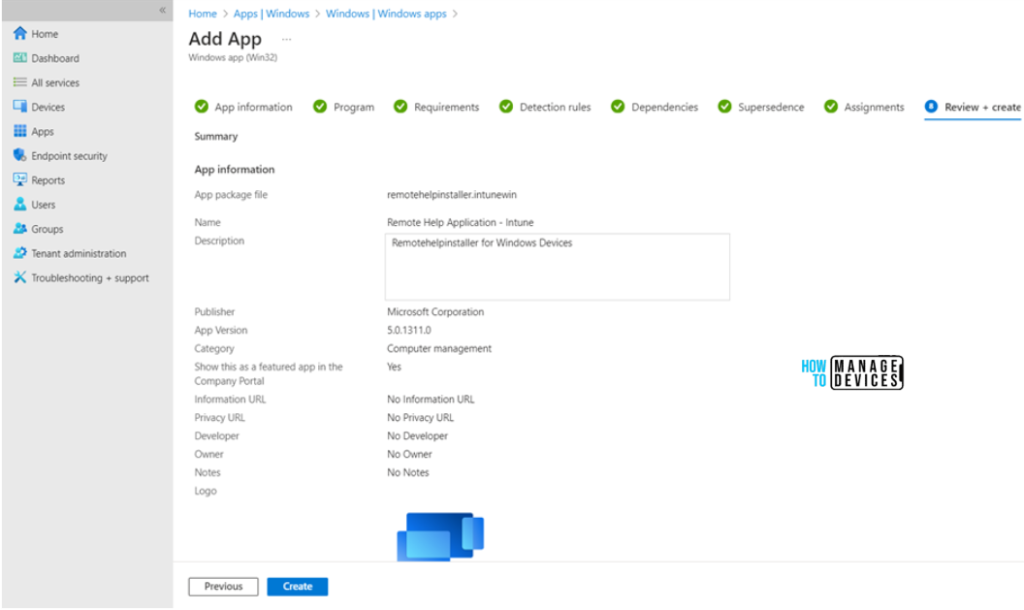Select the No Developer value
1024x610 pixels.
(418, 436)
